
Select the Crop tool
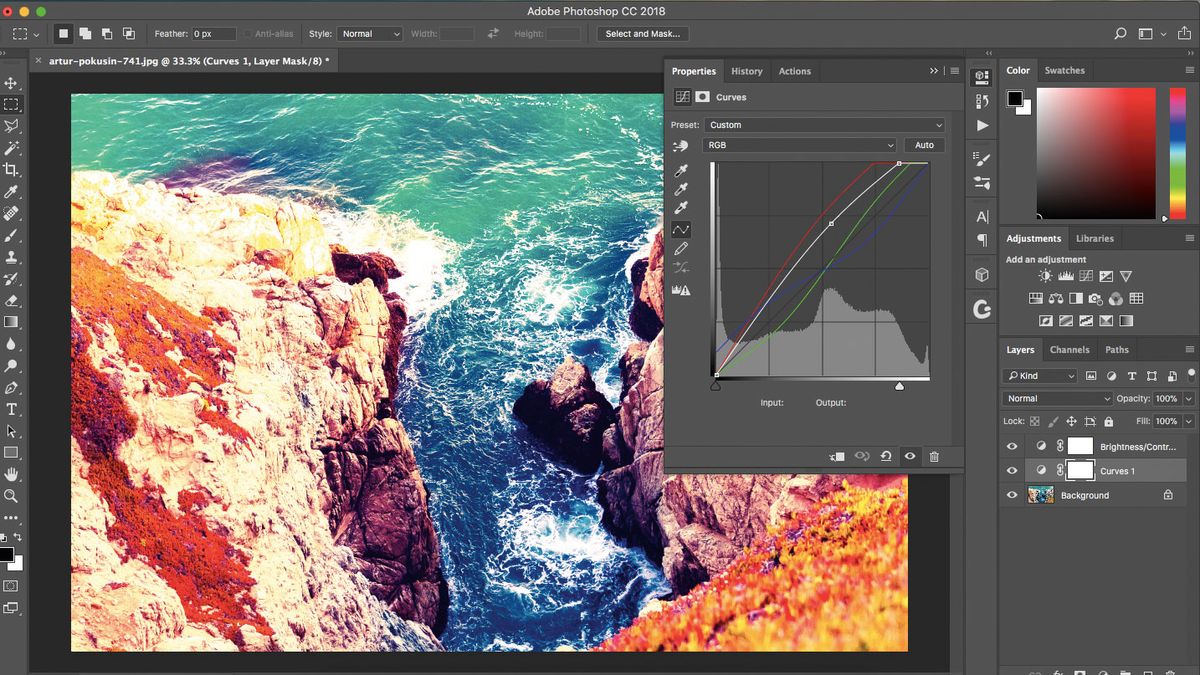[13, 170]
